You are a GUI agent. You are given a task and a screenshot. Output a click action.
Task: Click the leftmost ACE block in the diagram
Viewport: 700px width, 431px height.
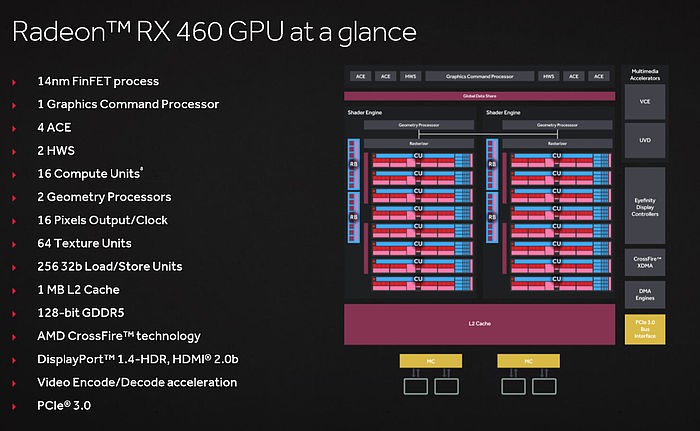point(360,76)
